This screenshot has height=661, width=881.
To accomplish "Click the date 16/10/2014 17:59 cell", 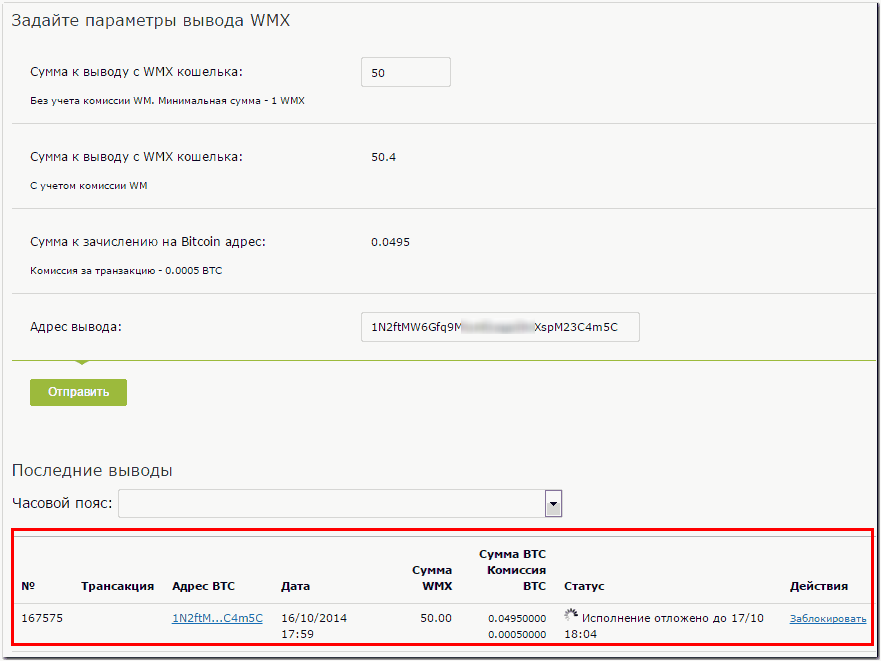I will click(314, 626).
